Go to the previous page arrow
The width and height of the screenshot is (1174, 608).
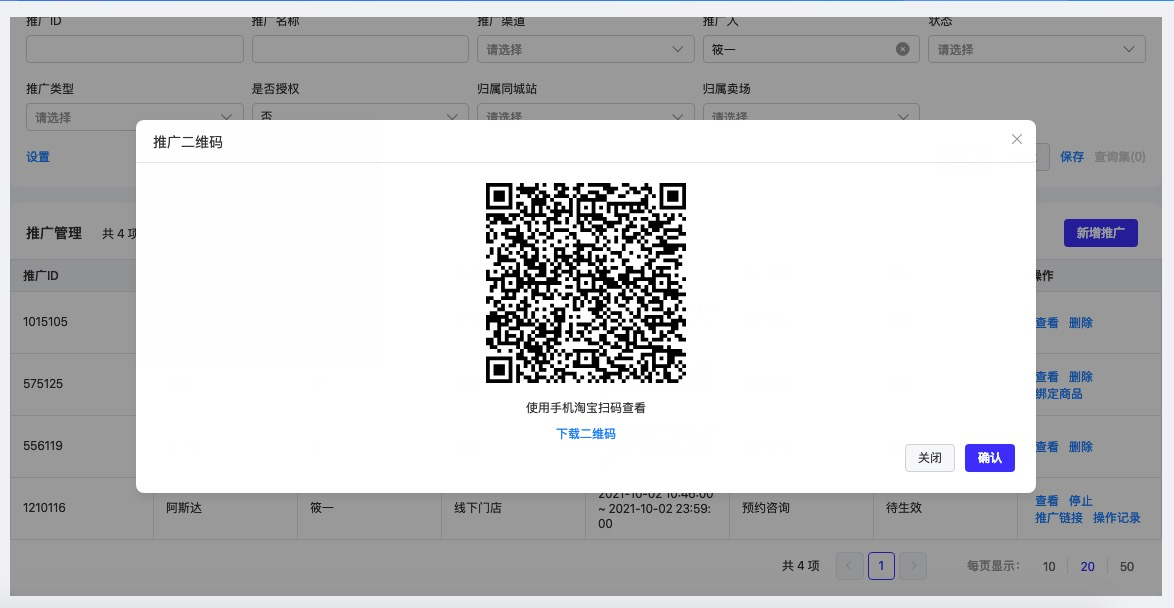click(849, 566)
